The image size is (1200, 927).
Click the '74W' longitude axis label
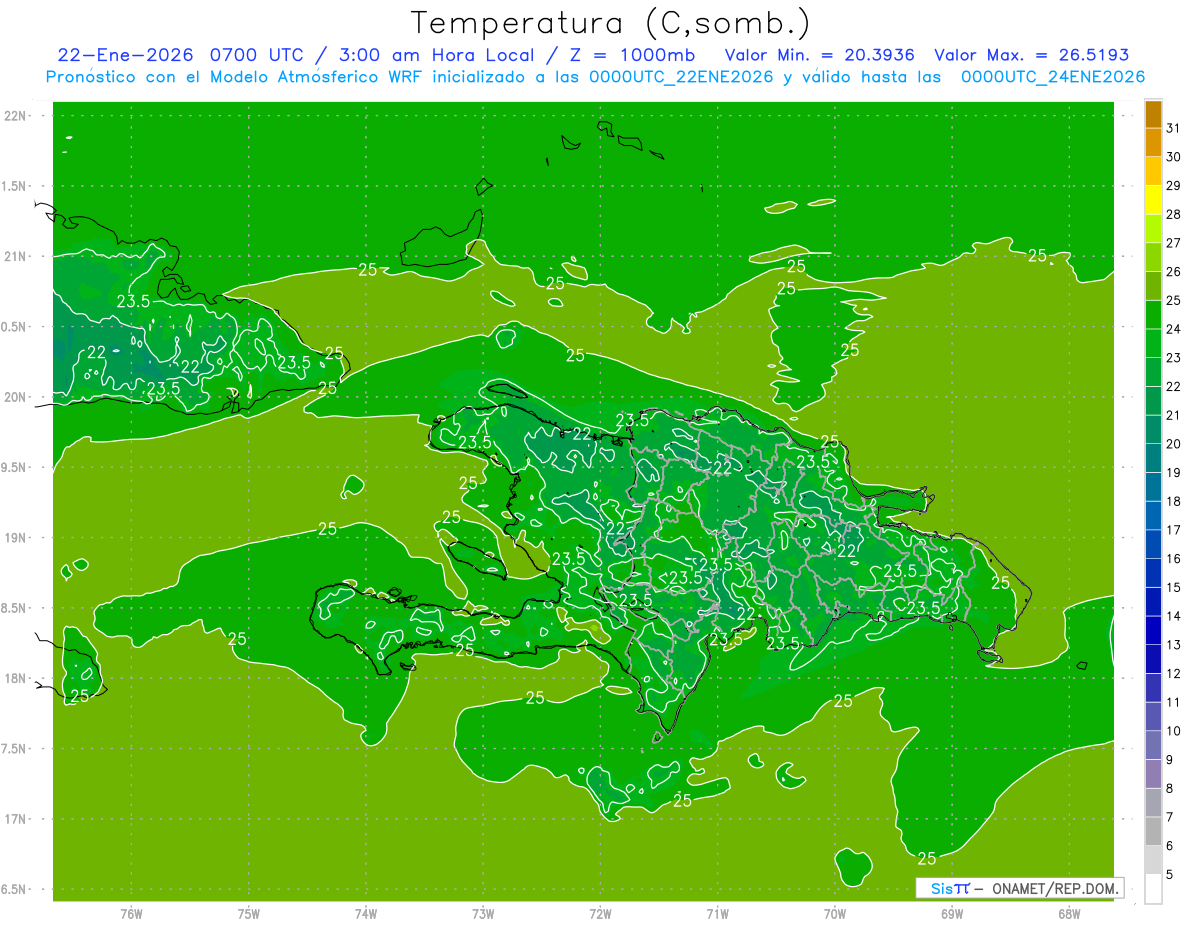tap(366, 913)
